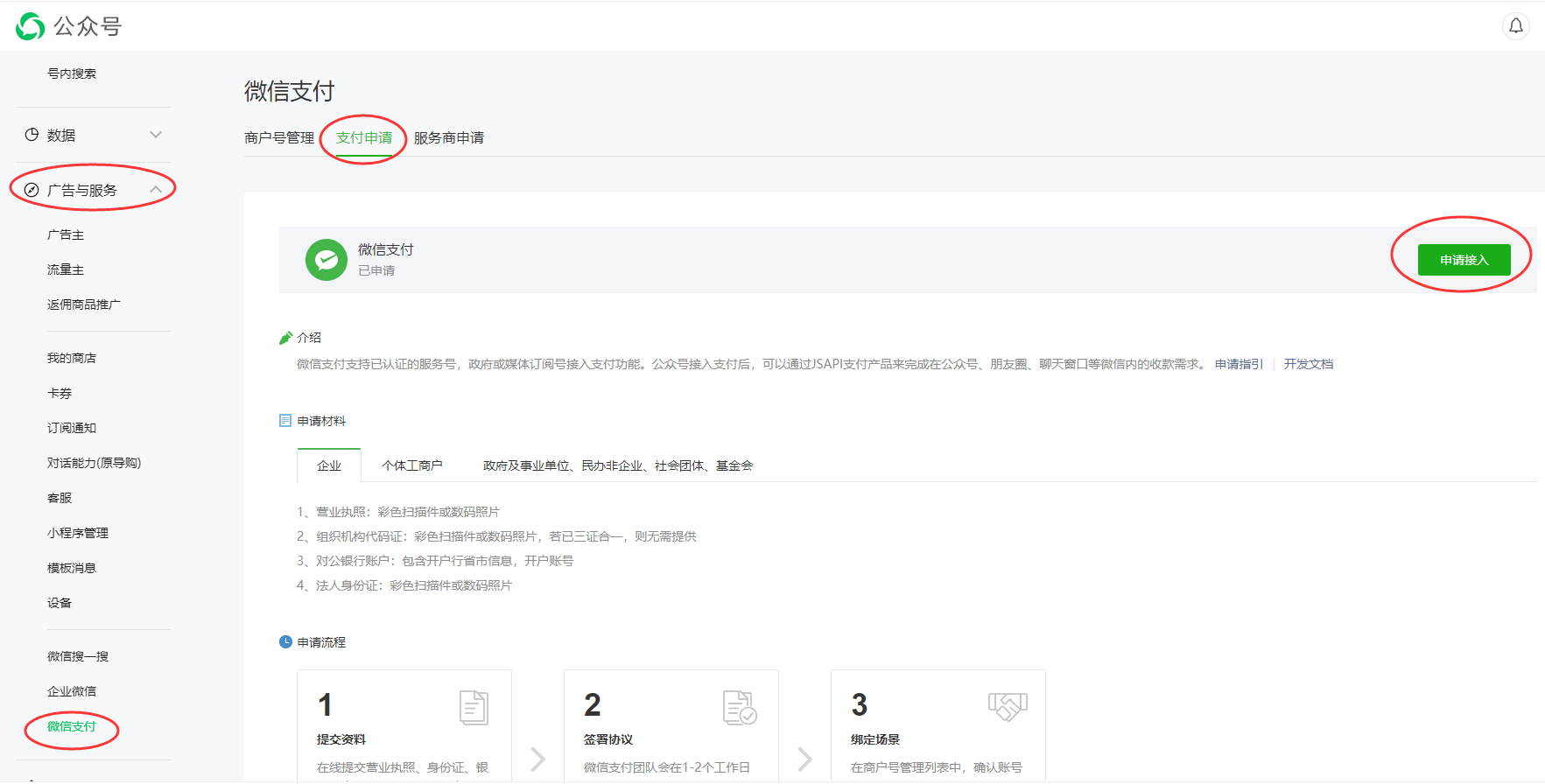Viewport: 1545px width, 784px height.
Task: Open 订阅通知 in the sidebar
Action: pyautogui.click(x=72, y=428)
